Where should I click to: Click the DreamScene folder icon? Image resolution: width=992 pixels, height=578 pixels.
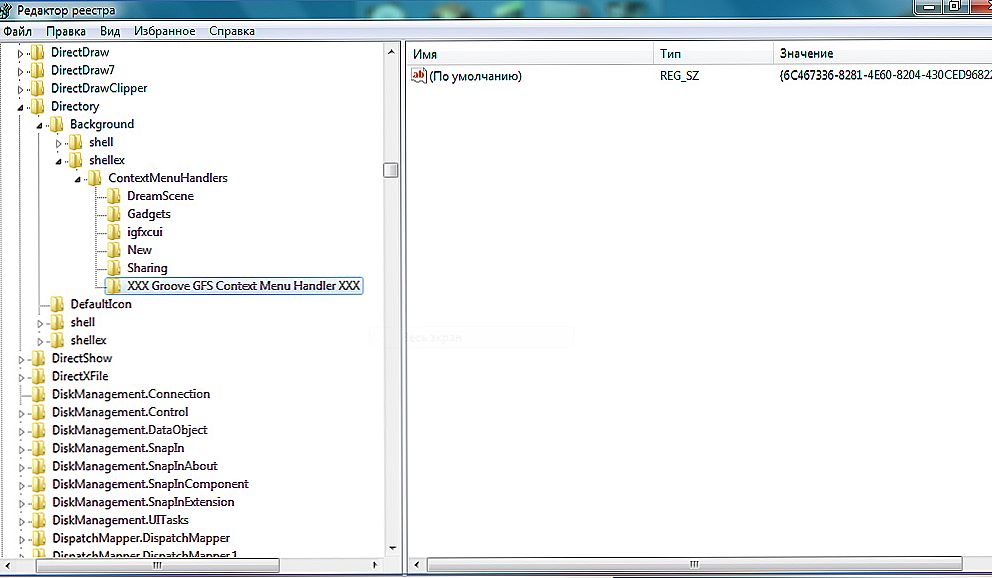[x=114, y=196]
